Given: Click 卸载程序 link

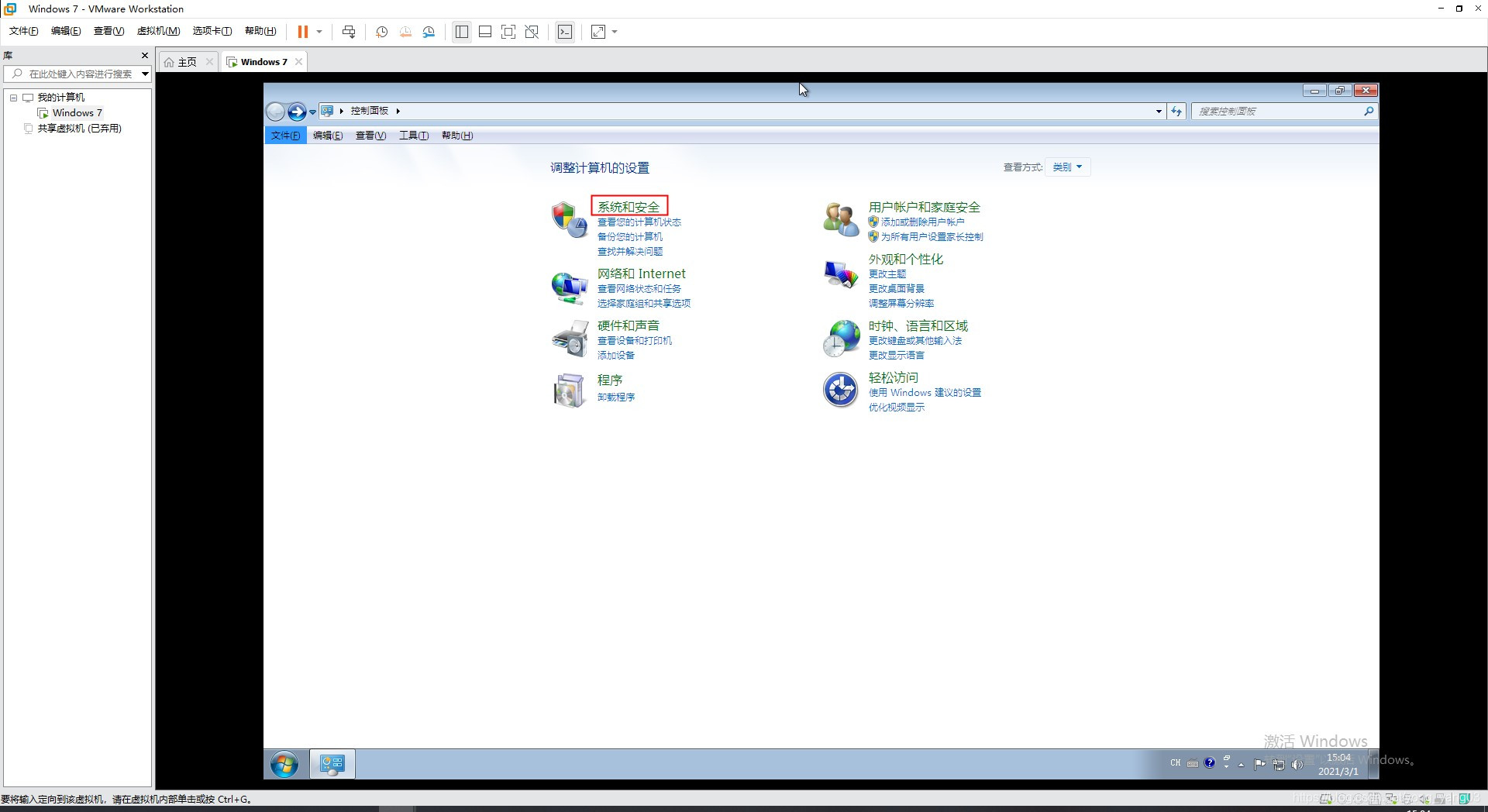Looking at the screenshot, I should click(615, 397).
